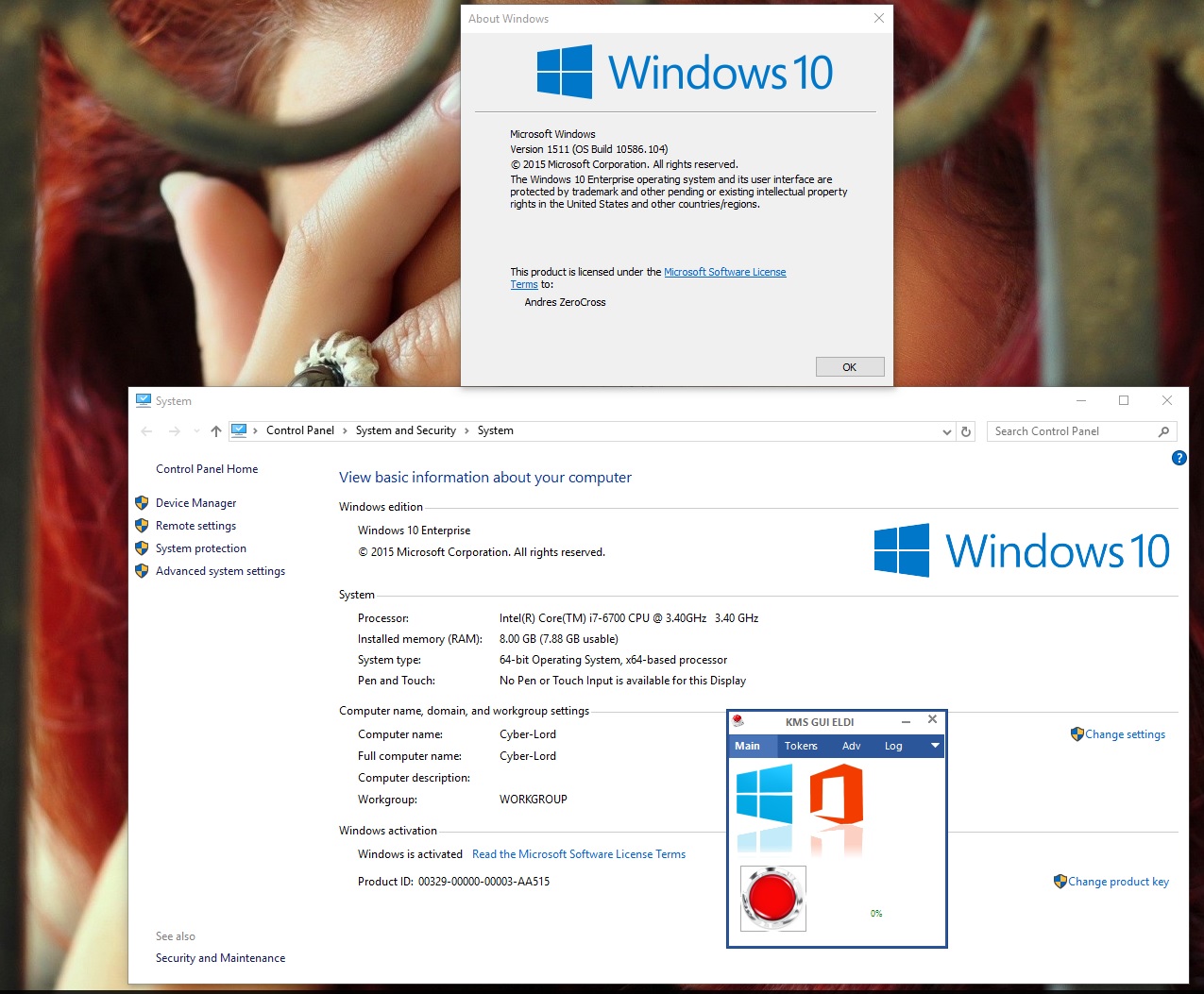Click the back arrow in System window
1204x994 pixels.
point(146,431)
